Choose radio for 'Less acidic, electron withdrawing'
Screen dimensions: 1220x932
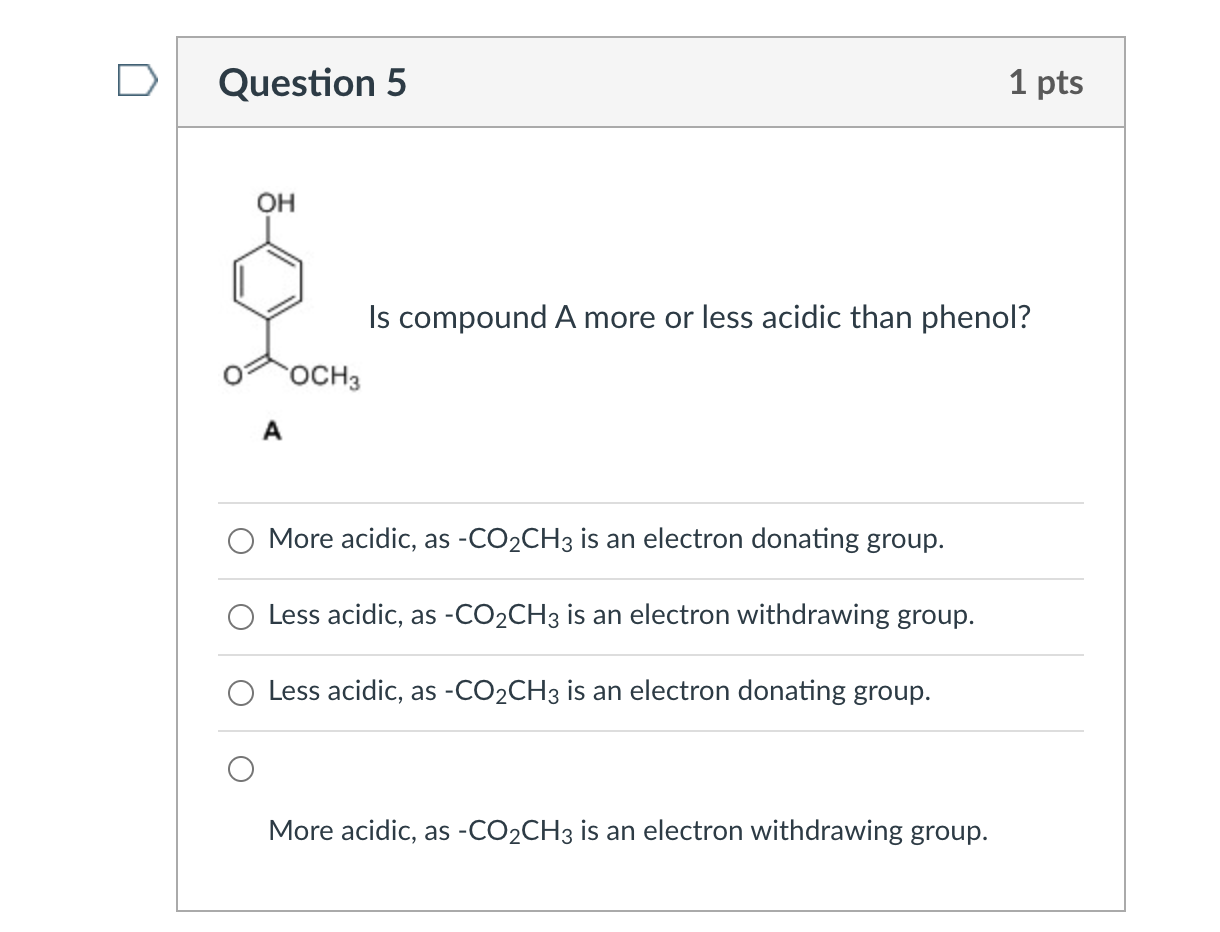coord(240,617)
